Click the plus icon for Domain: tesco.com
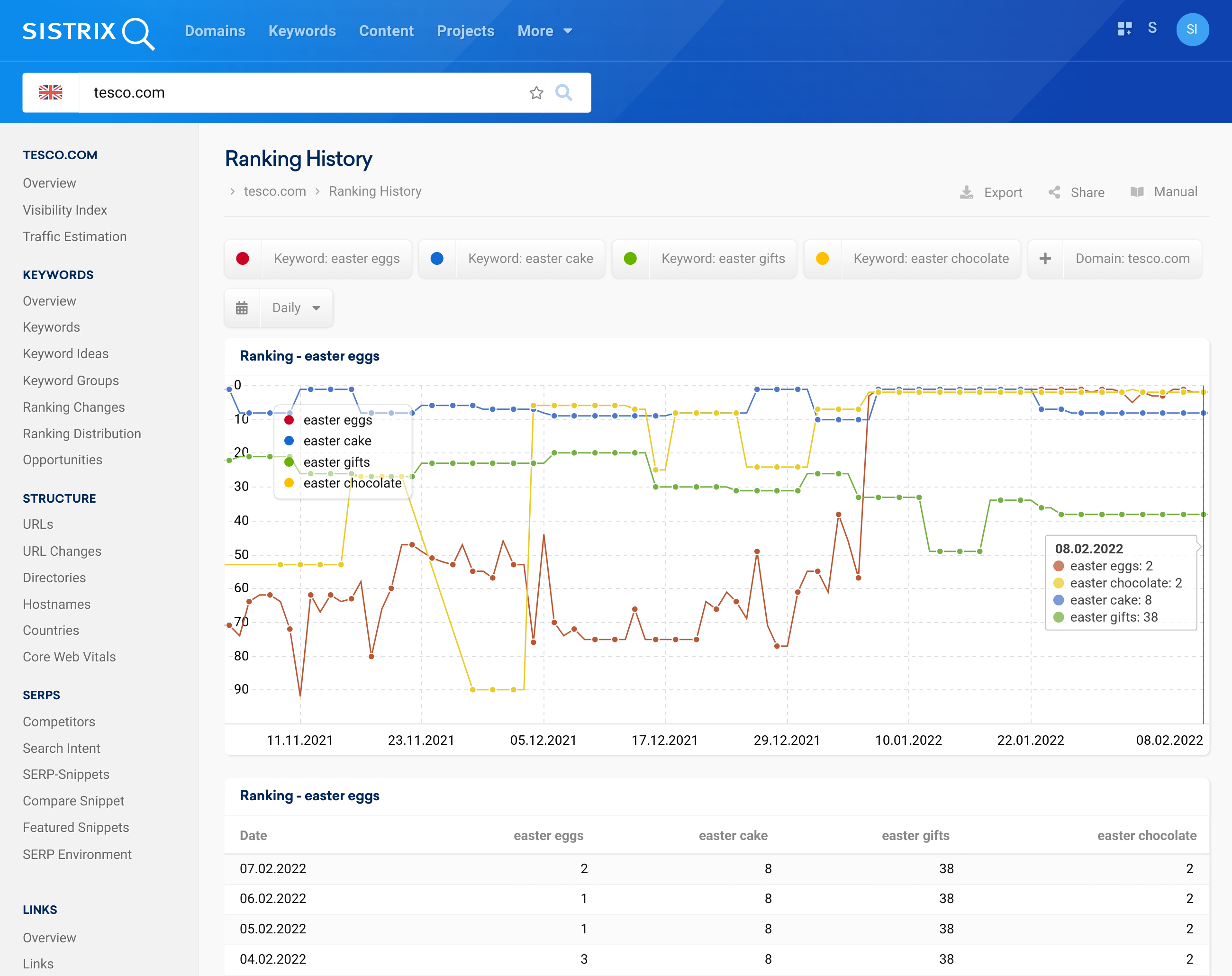 pos(1045,258)
